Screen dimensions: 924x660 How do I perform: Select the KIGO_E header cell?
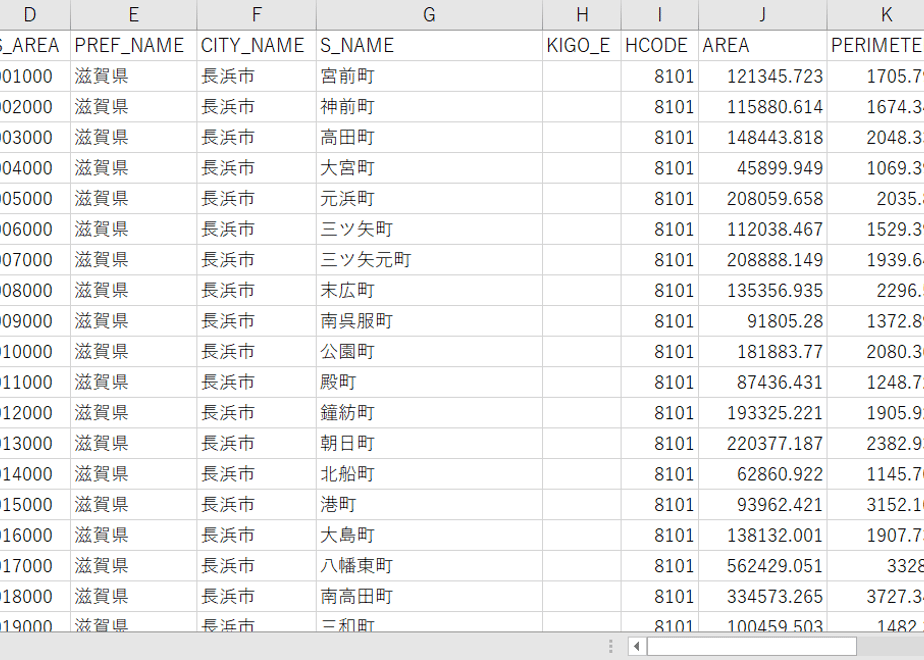582,45
